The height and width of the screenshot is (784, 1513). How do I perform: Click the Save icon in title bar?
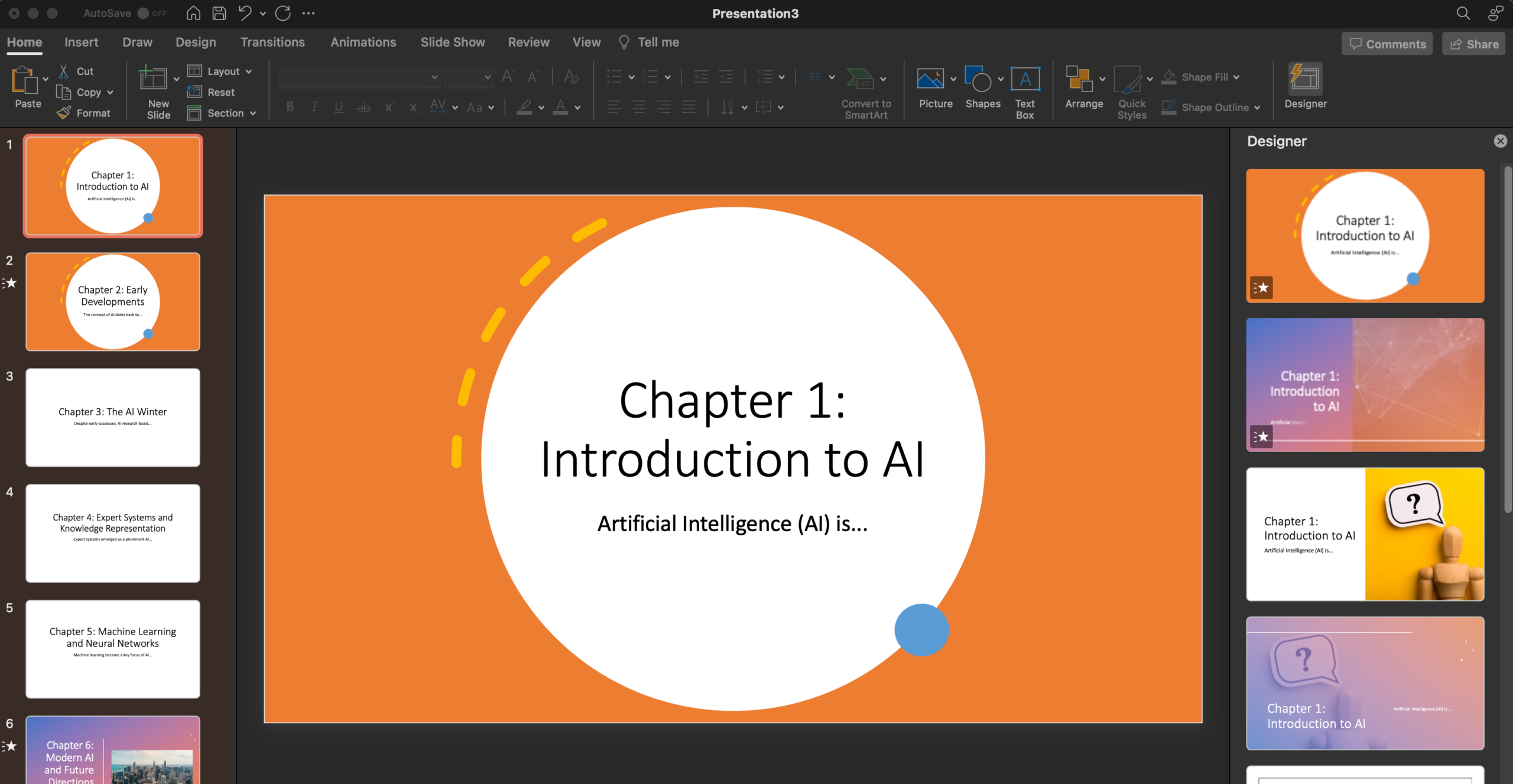pyautogui.click(x=219, y=13)
